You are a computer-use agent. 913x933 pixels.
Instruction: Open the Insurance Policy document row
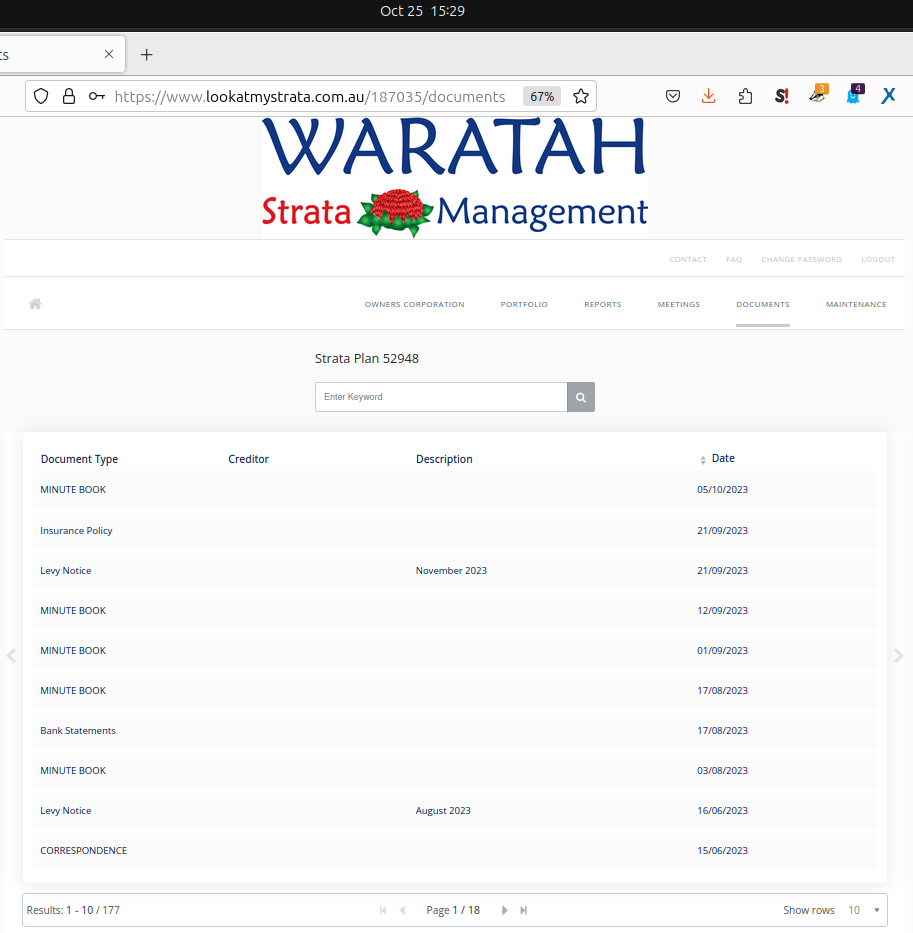[x=76, y=530]
